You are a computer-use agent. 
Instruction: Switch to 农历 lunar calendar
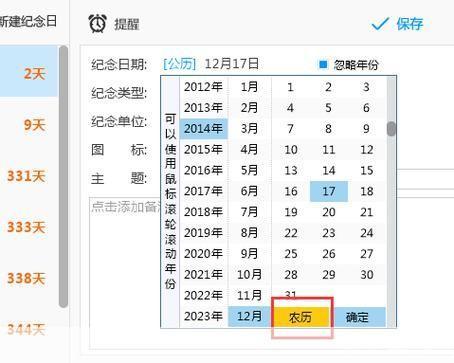click(x=300, y=317)
